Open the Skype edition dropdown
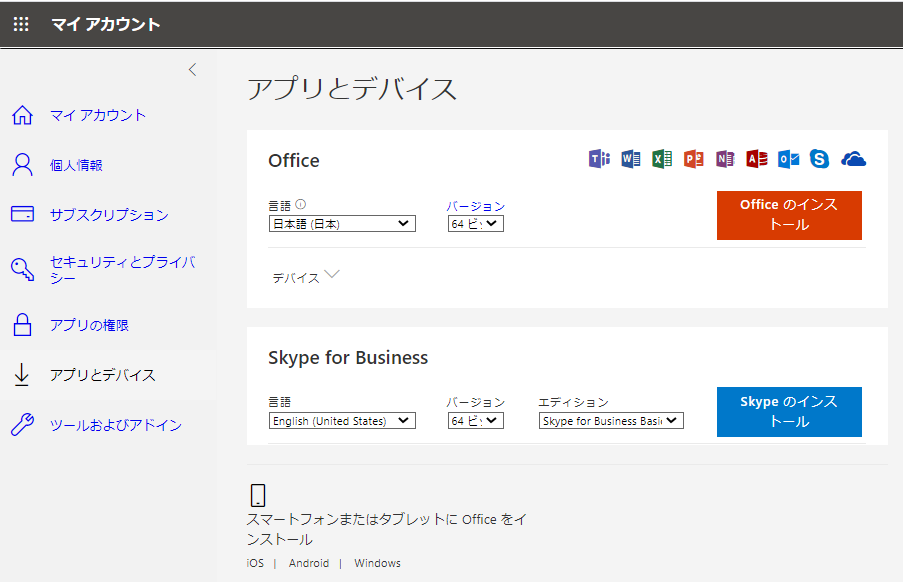 [x=611, y=421]
